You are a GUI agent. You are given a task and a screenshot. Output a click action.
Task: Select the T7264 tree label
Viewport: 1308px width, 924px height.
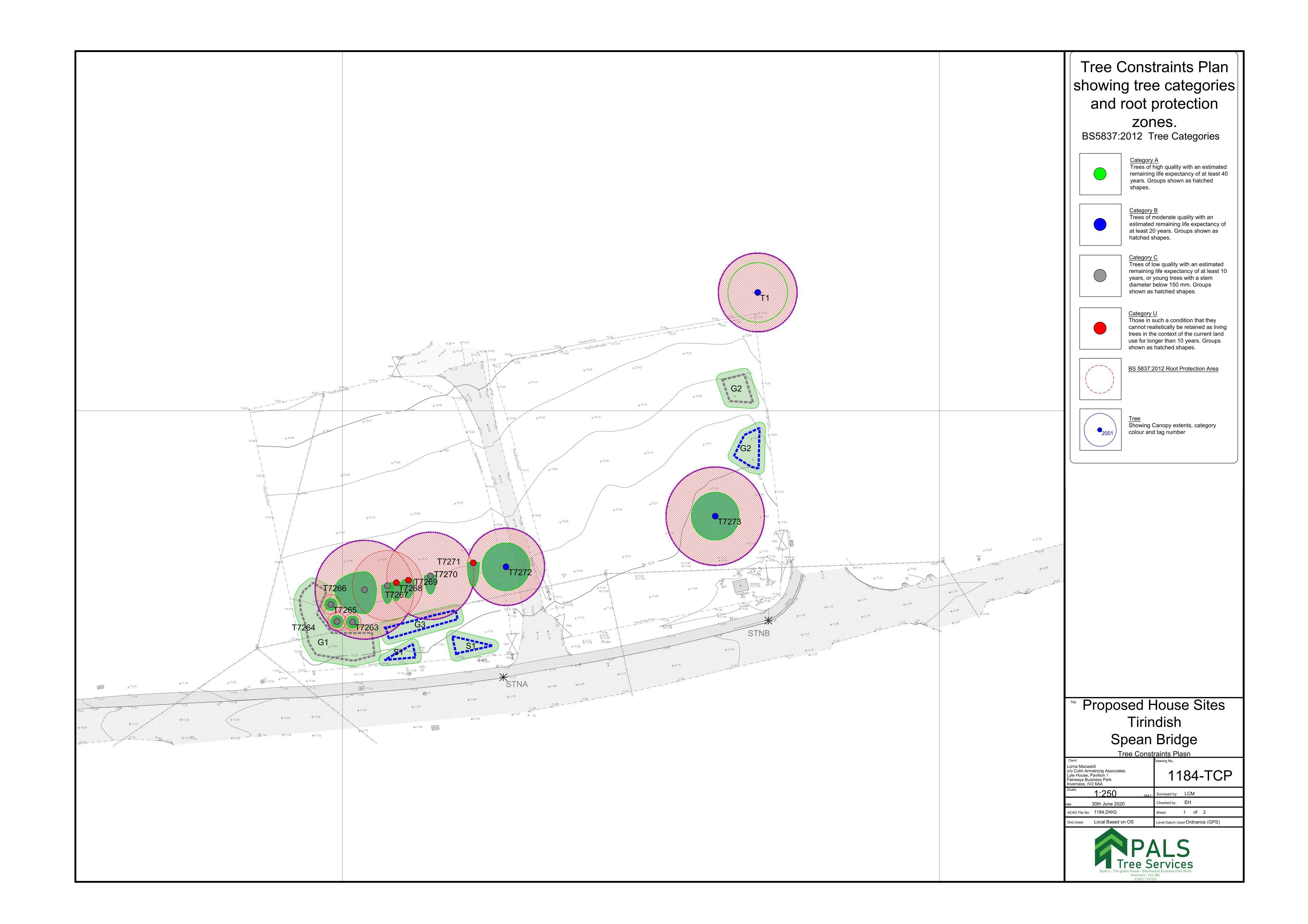click(x=304, y=628)
